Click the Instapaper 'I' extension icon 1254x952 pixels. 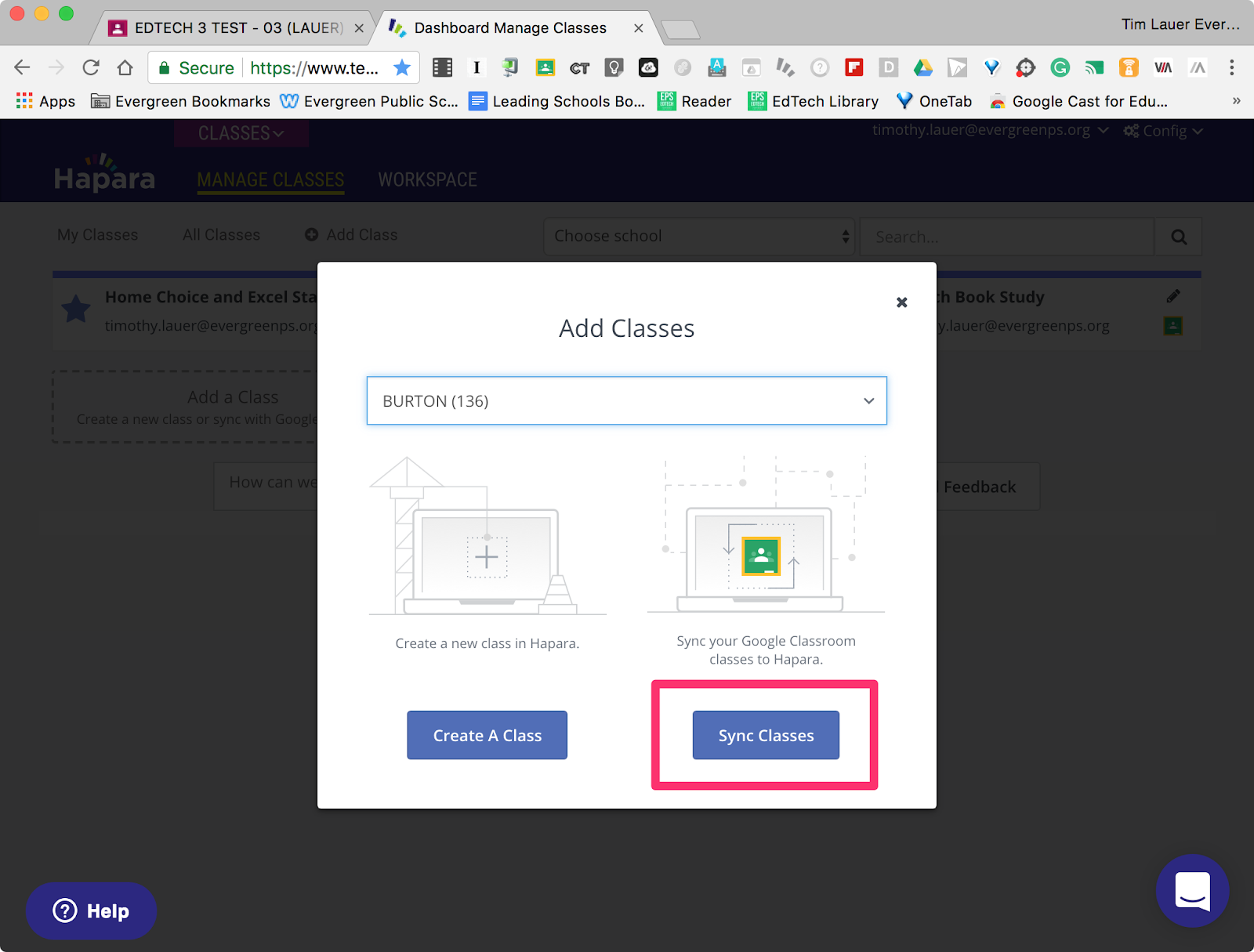tap(477, 67)
